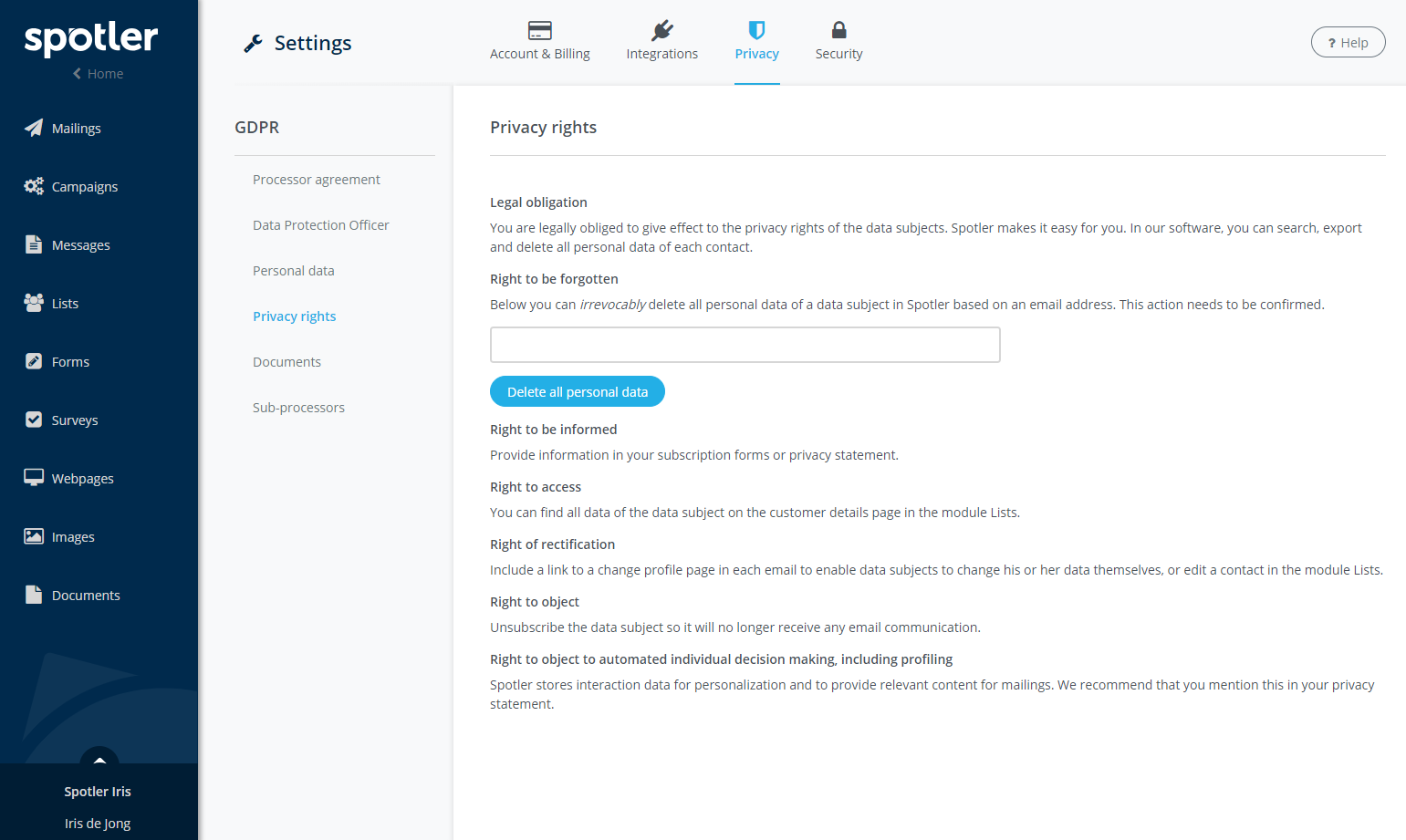1406x840 pixels.
Task: Click the Surveys checkmark icon
Action: (34, 420)
